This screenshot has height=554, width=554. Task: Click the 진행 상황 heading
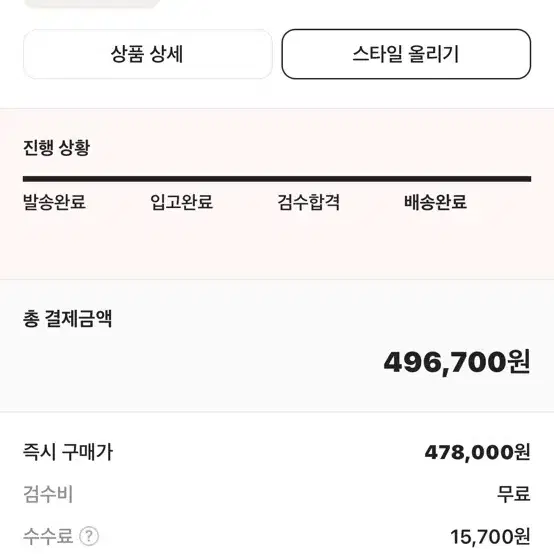pyautogui.click(x=57, y=147)
